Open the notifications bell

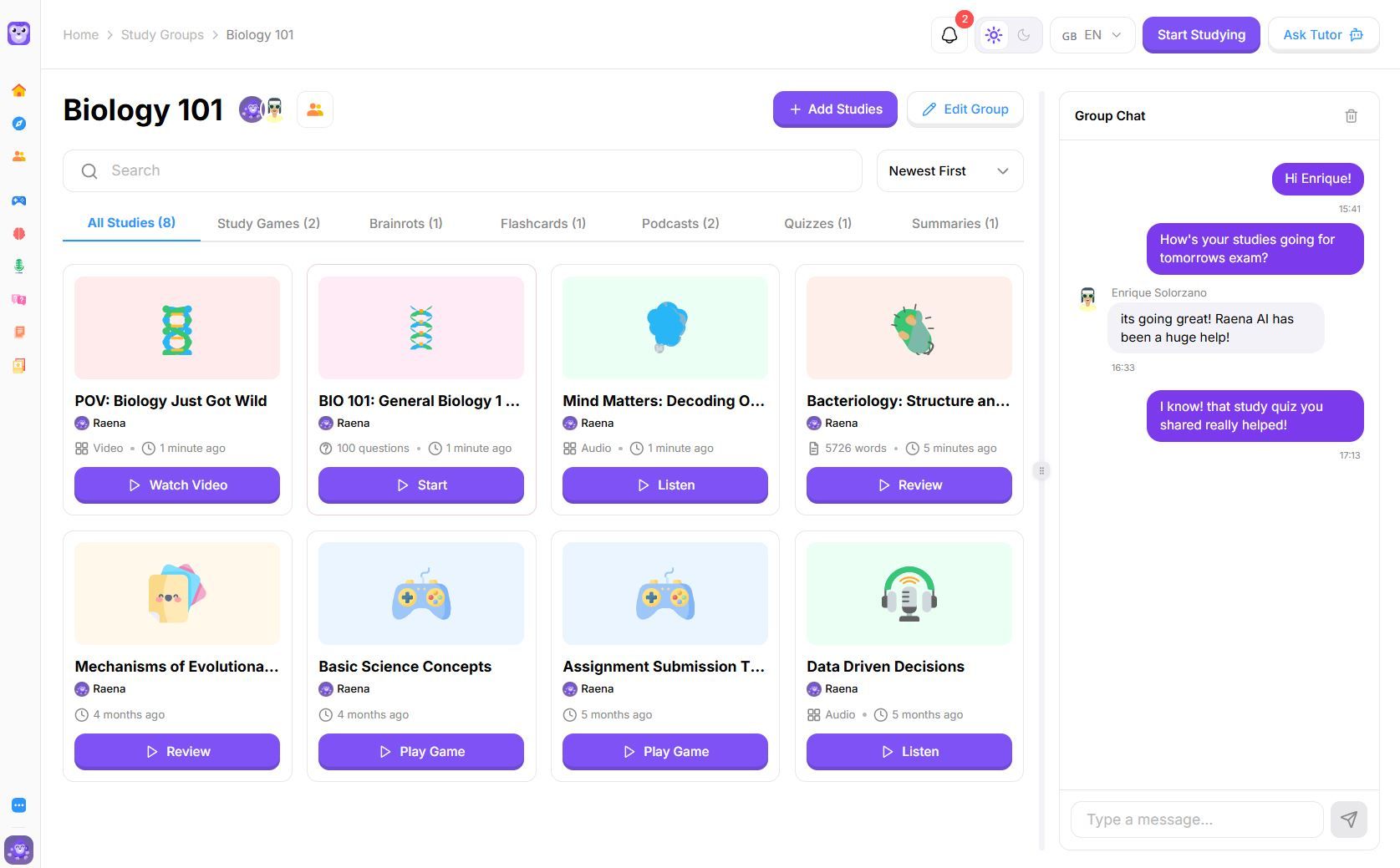949,35
